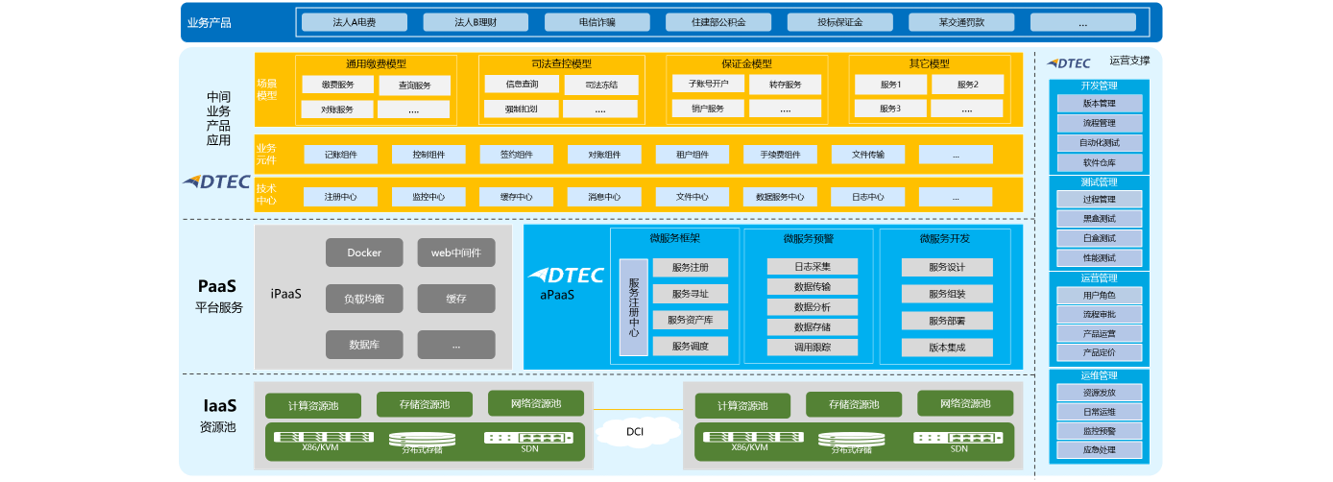Image resolution: width=1333 pixels, height=482 pixels.
Task: Click the left 计算资源池 green block
Action: point(313,406)
